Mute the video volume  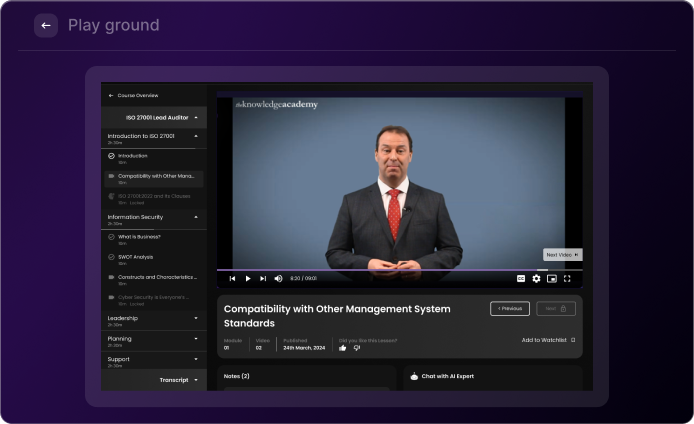(x=278, y=279)
